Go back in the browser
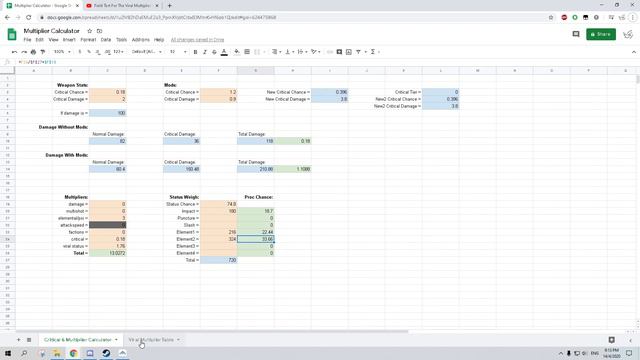 (x=7, y=18)
